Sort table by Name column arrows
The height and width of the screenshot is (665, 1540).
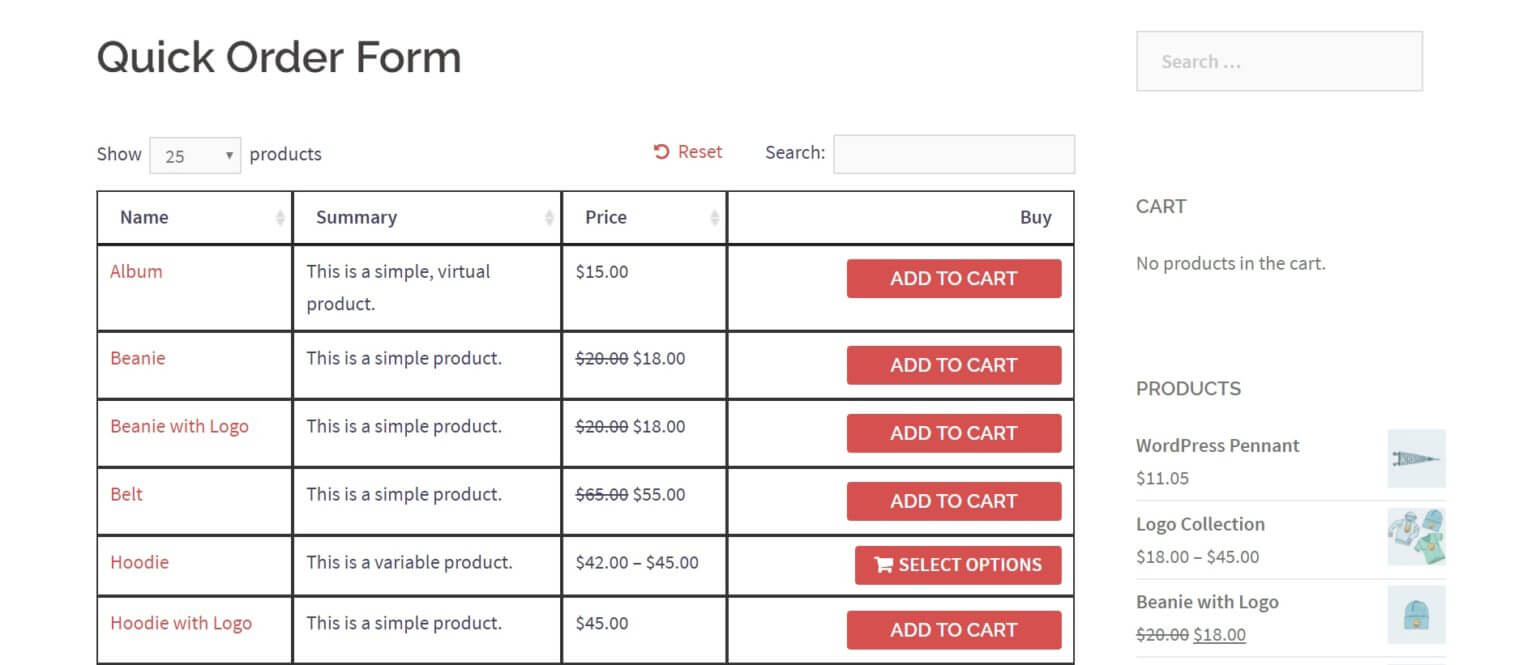280,218
